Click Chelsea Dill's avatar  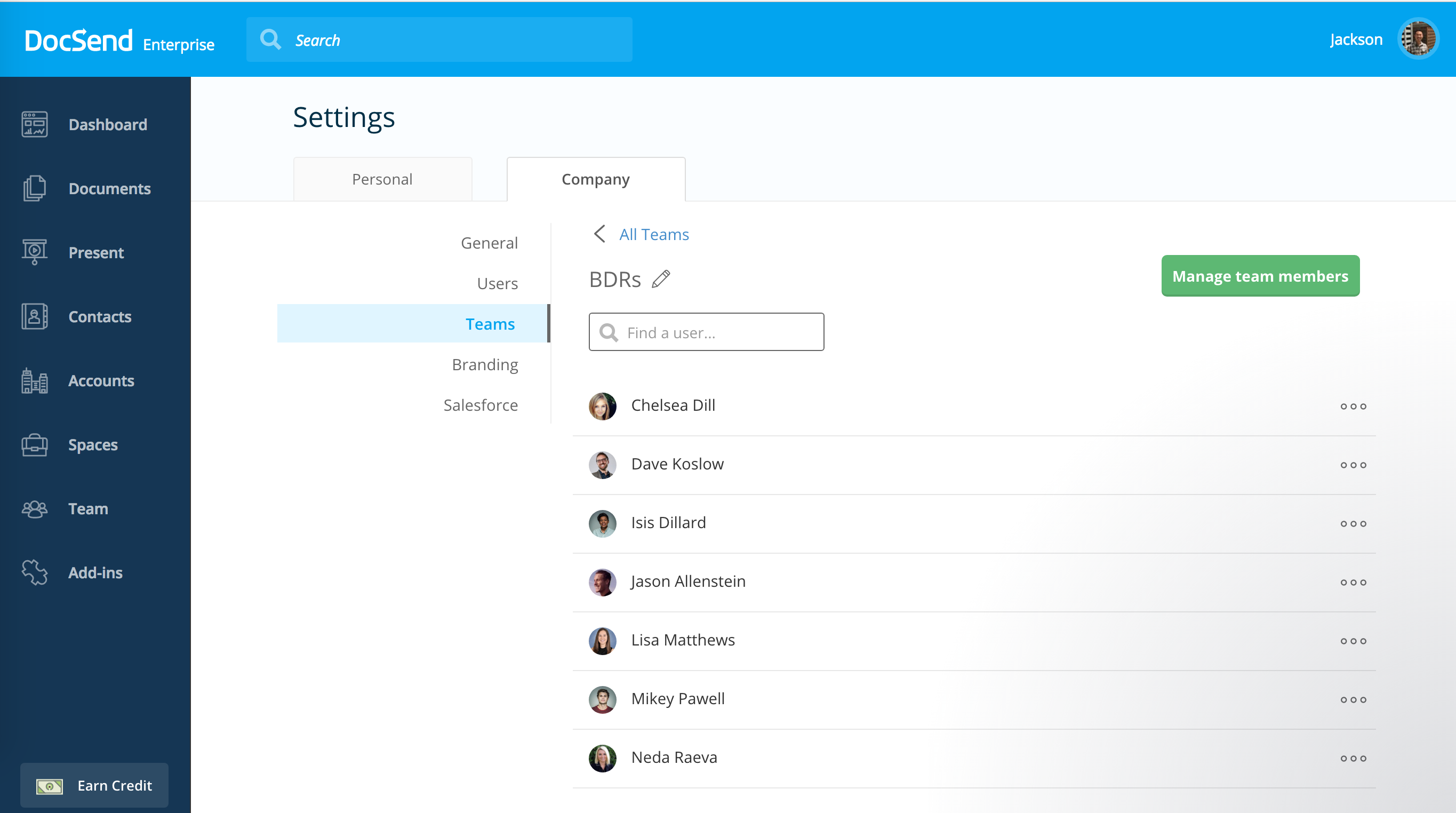(x=603, y=406)
